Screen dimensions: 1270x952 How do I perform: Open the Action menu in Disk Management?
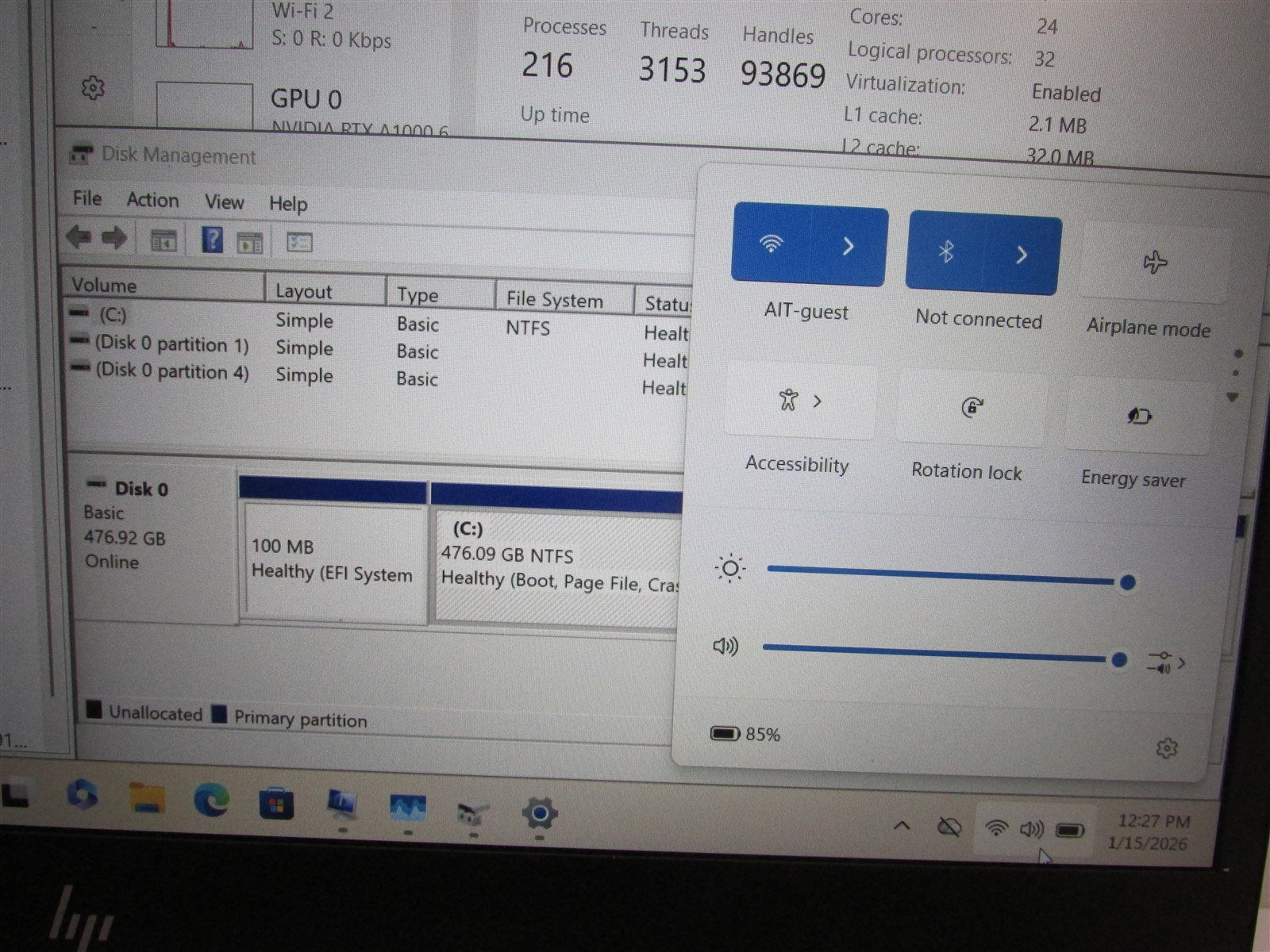152,200
